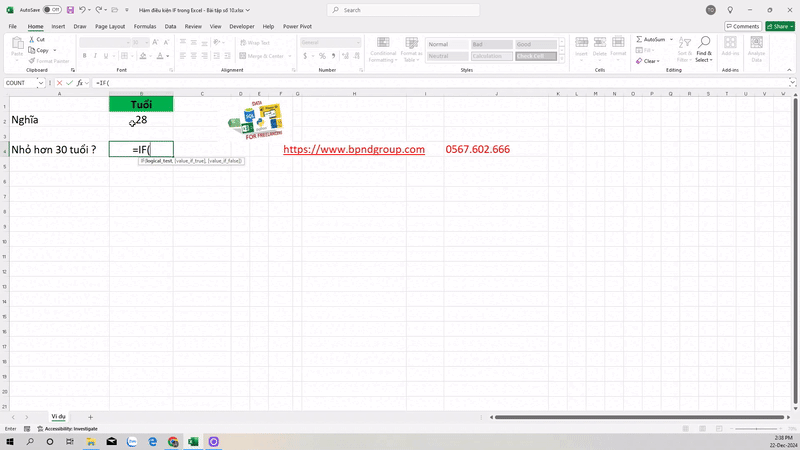
Task: Open the bpndgroup.com hyperlink
Action: [x=354, y=149]
